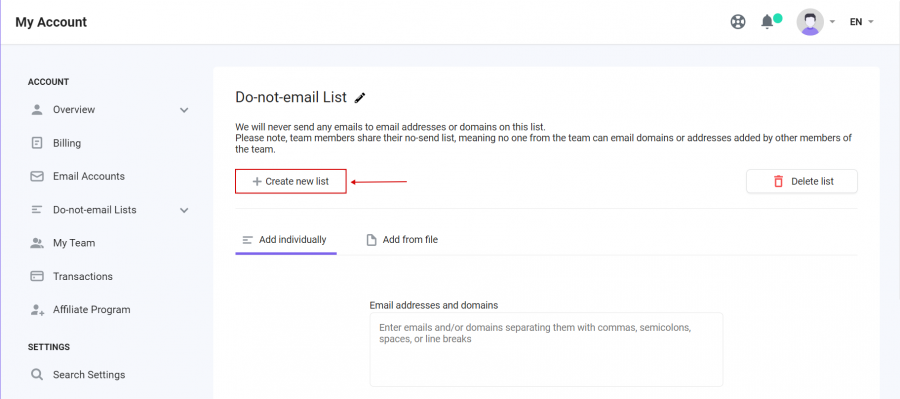Click the Affiliate Program icon
Screen dimensions: 900x399
[x=37, y=309]
